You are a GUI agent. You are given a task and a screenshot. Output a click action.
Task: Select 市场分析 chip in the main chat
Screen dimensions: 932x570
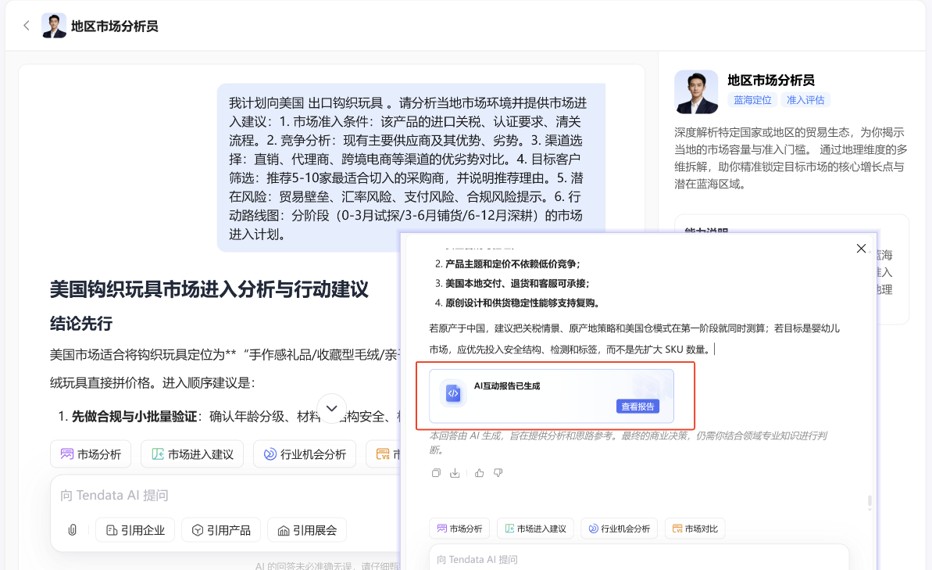pos(91,454)
